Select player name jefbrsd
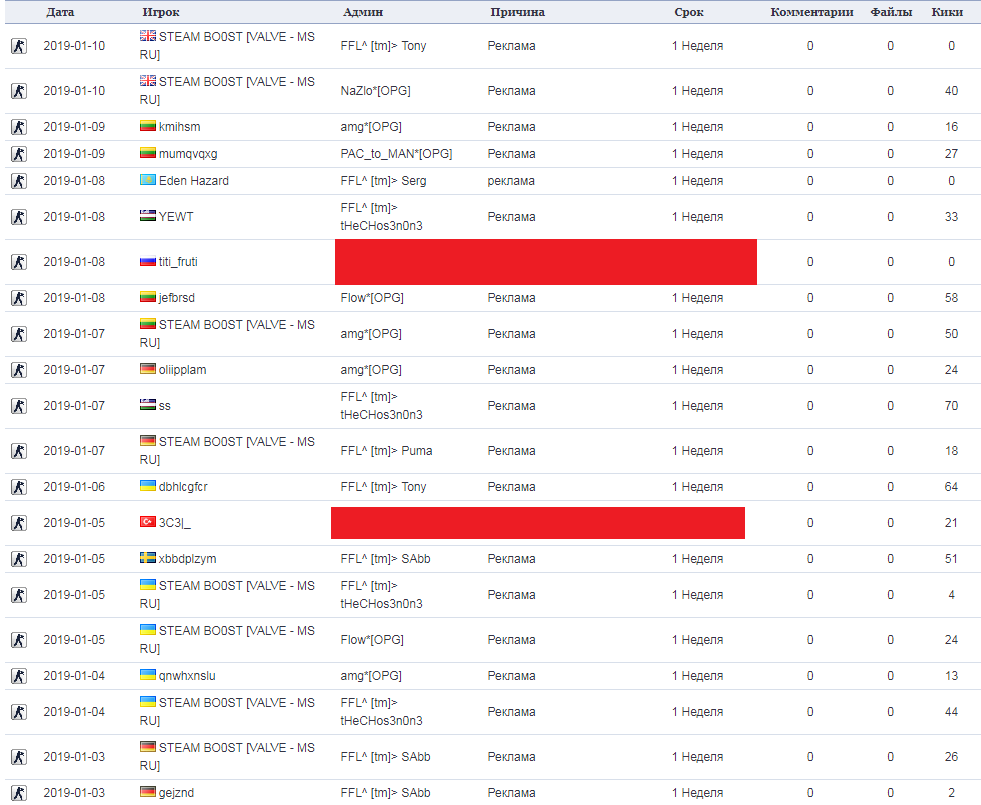This screenshot has height=805, width=981. (177, 298)
